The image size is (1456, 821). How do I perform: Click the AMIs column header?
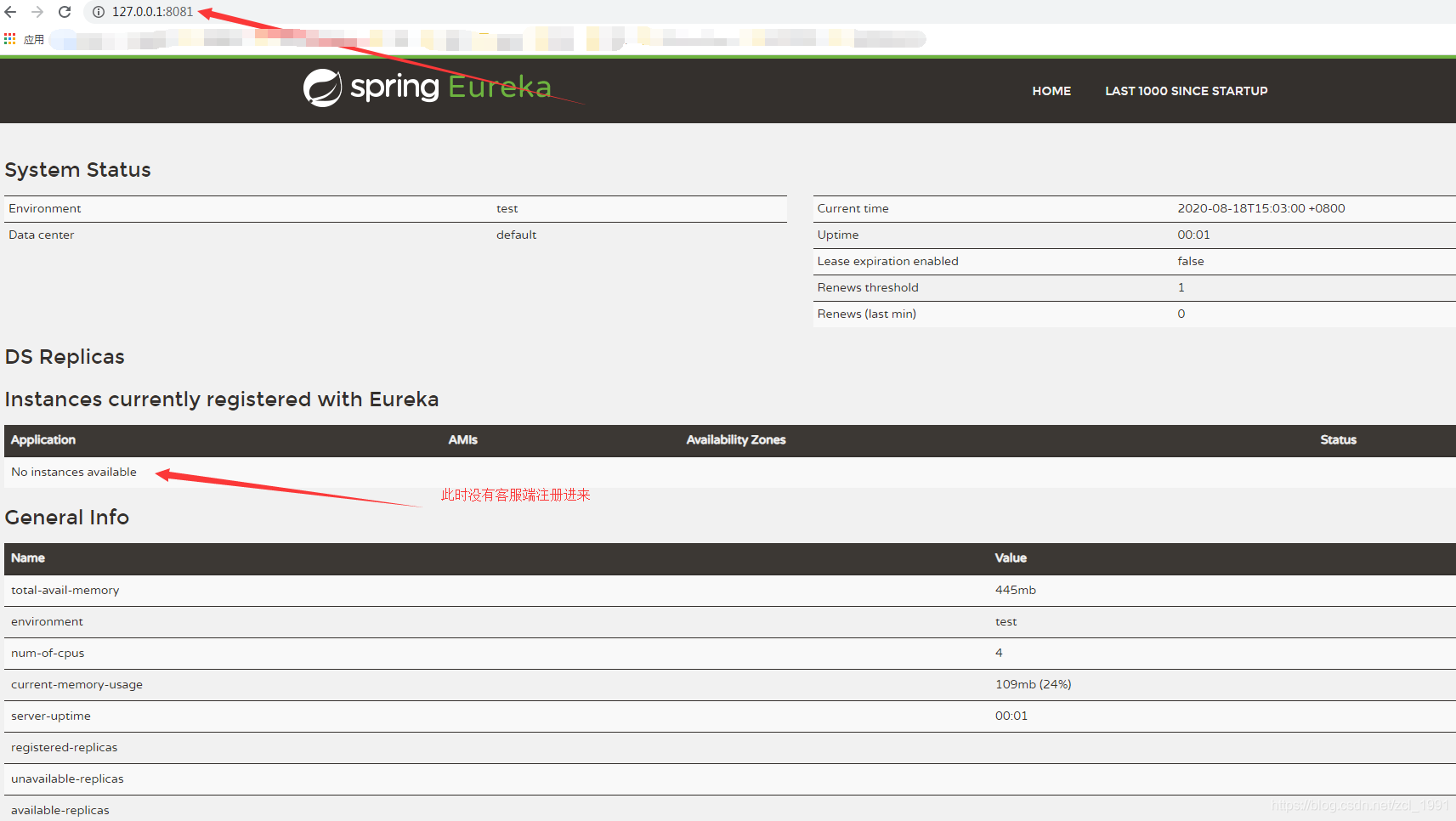pyautogui.click(x=463, y=439)
